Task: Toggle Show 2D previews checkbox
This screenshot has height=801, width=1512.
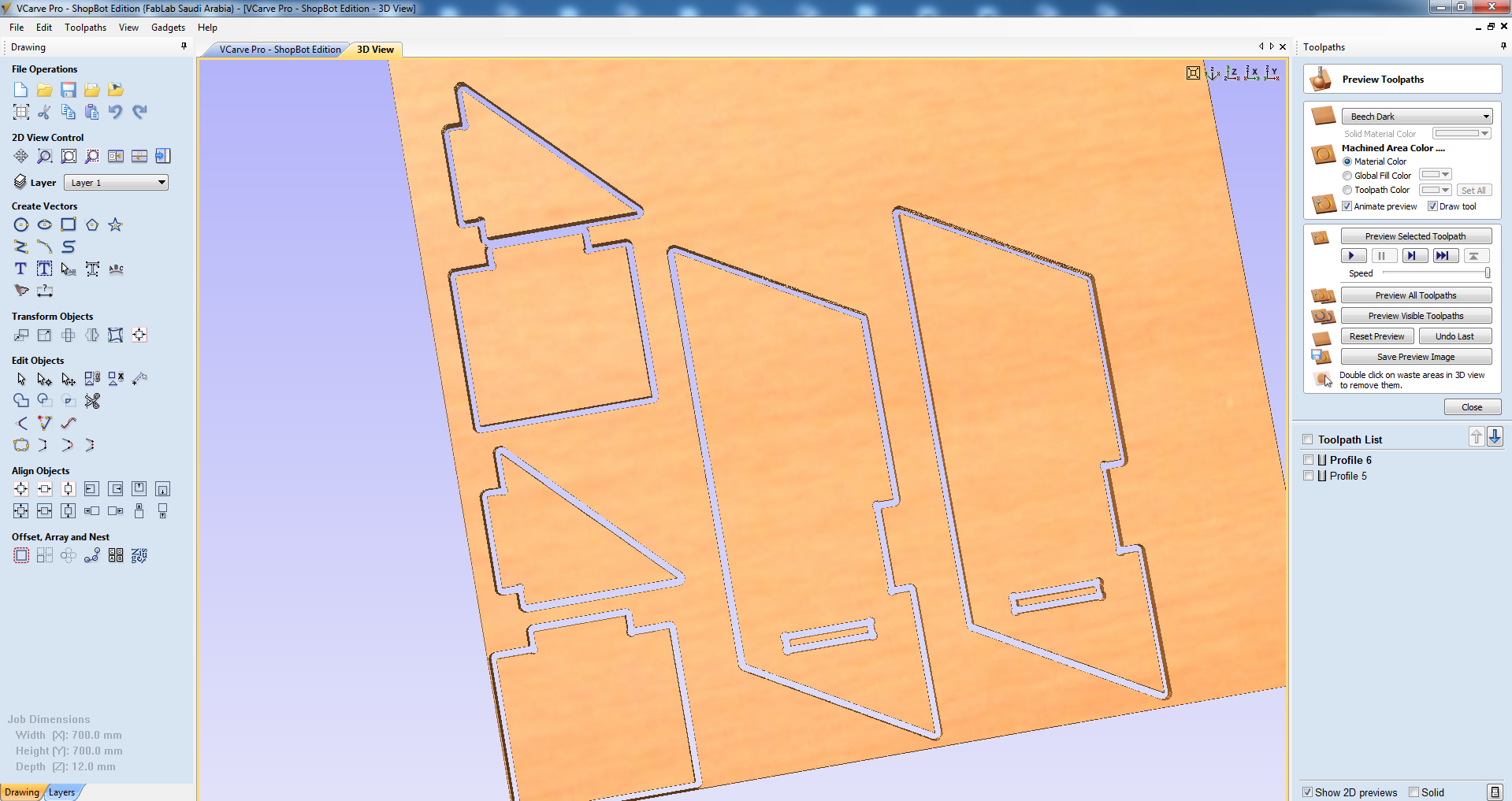Action: pos(1308,792)
